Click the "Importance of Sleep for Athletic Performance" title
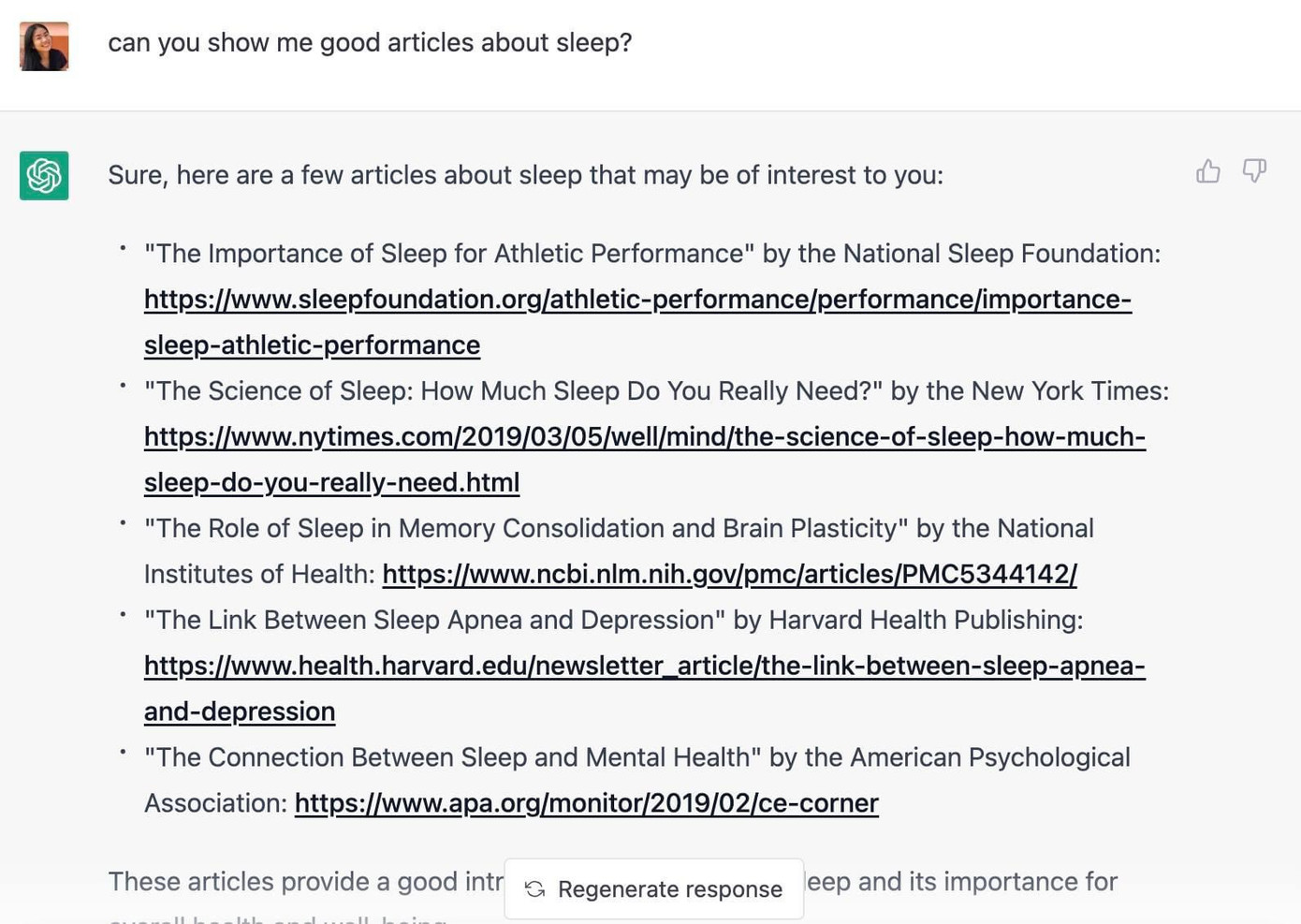This screenshot has height=924, width=1301. point(449,254)
